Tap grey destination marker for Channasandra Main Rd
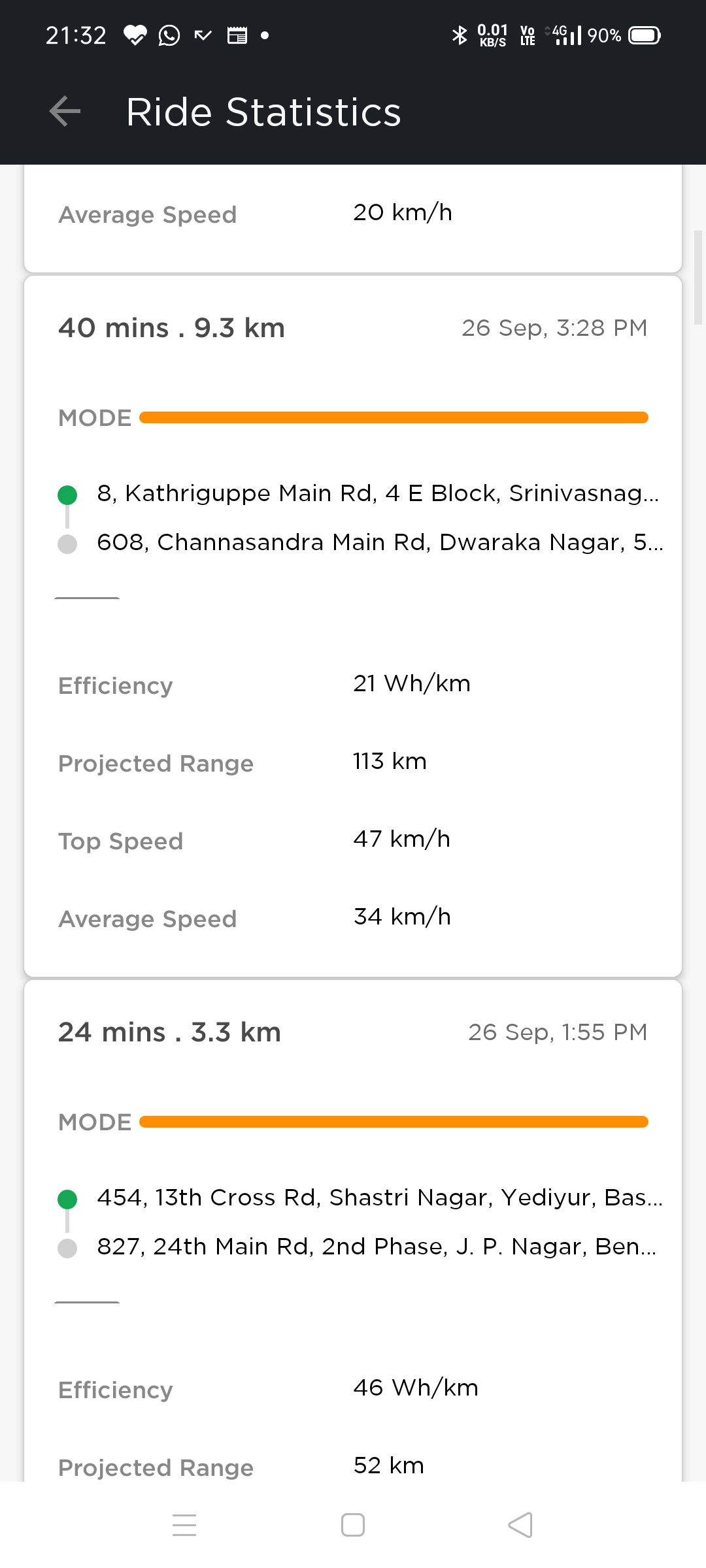 tap(67, 544)
